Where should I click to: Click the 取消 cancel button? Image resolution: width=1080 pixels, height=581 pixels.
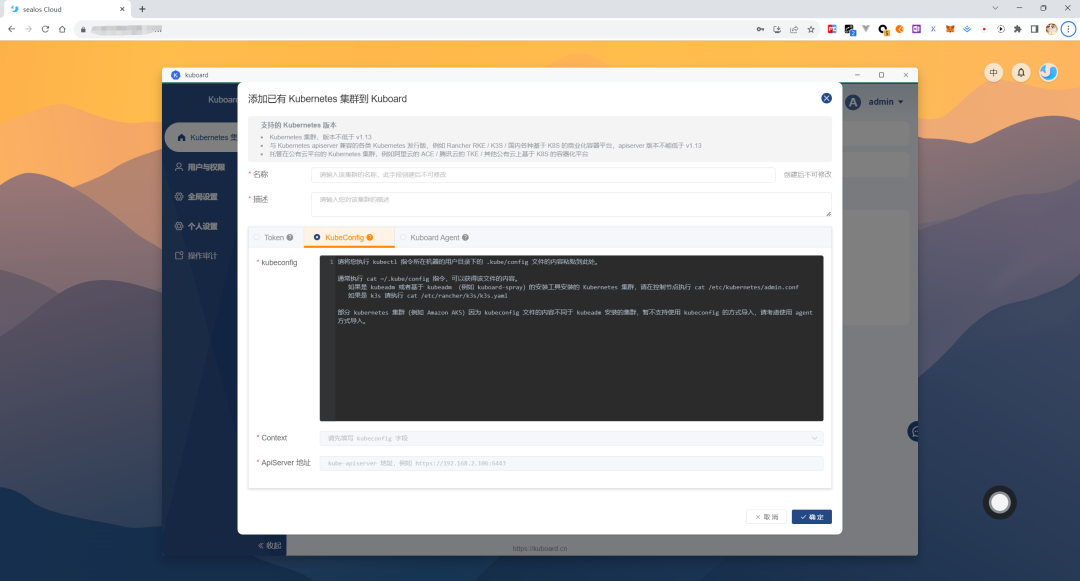coord(766,517)
